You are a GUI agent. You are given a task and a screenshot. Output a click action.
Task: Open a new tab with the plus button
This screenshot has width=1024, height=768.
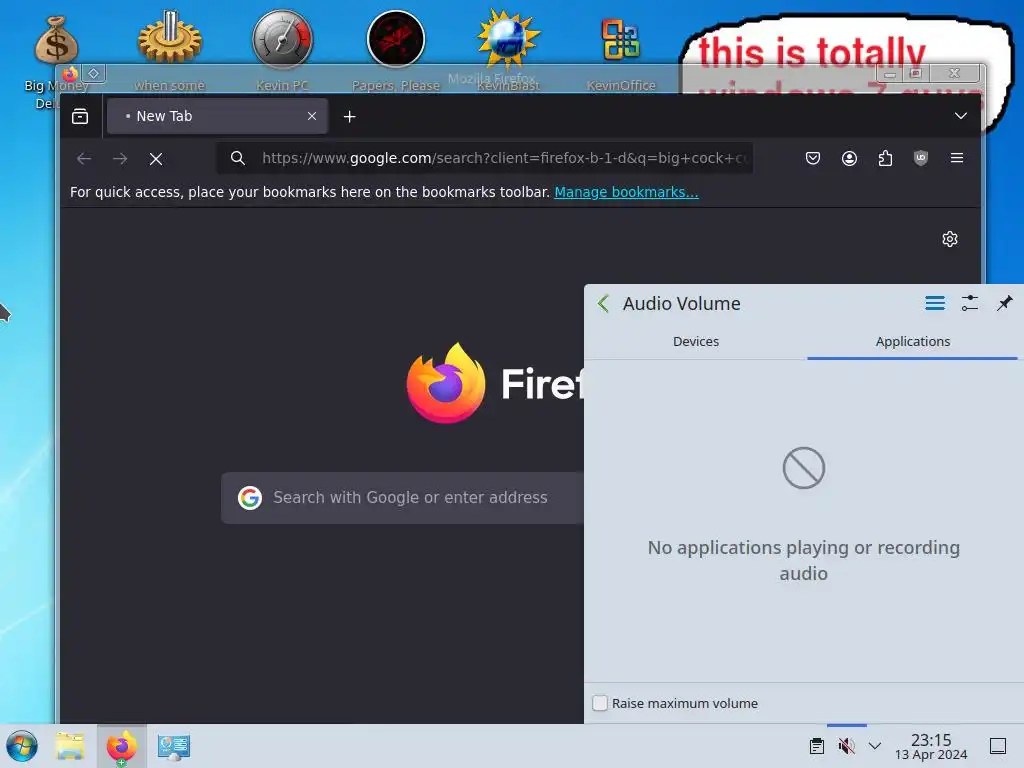349,116
